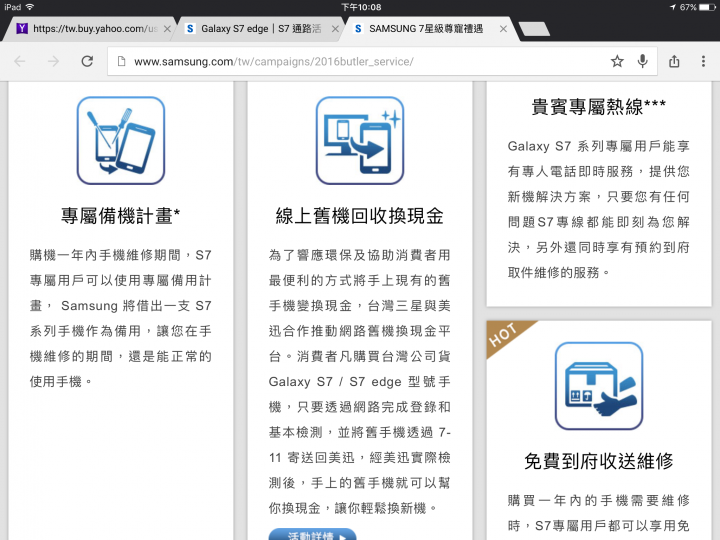Click the paragraph starting Galaxy S7 系列專屬用戶
Viewport: 720px width, 540px height.
click(599, 209)
